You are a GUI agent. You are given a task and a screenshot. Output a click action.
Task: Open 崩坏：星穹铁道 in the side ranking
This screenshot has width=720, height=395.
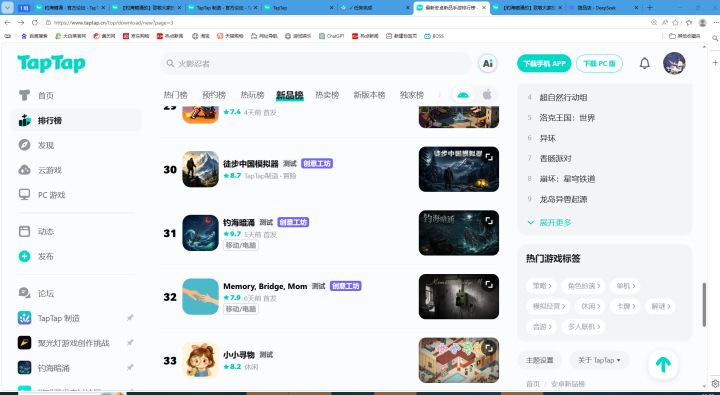[x=567, y=179]
